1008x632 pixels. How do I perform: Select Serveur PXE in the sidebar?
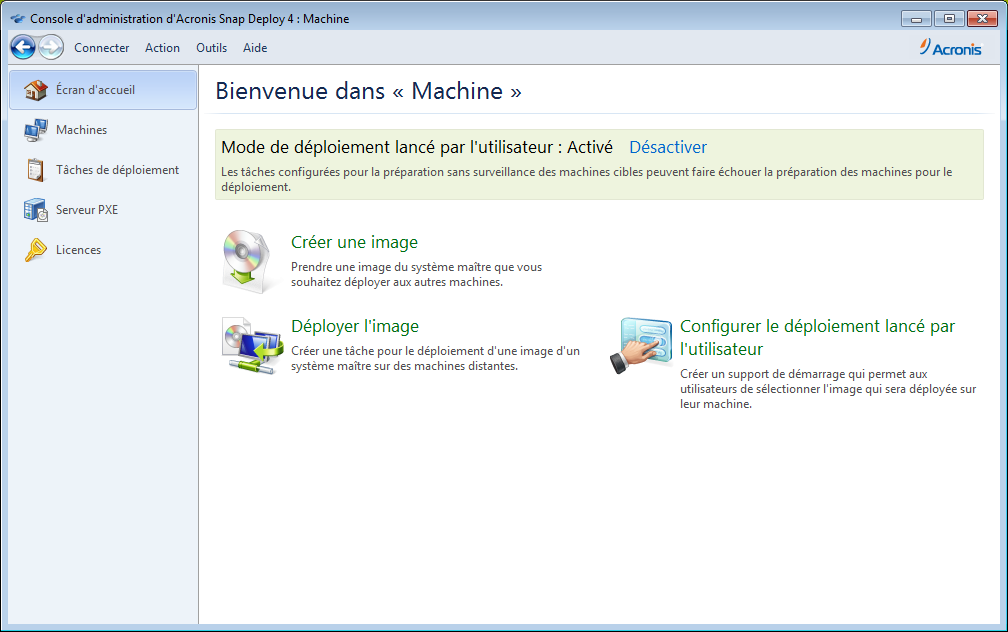tap(87, 210)
